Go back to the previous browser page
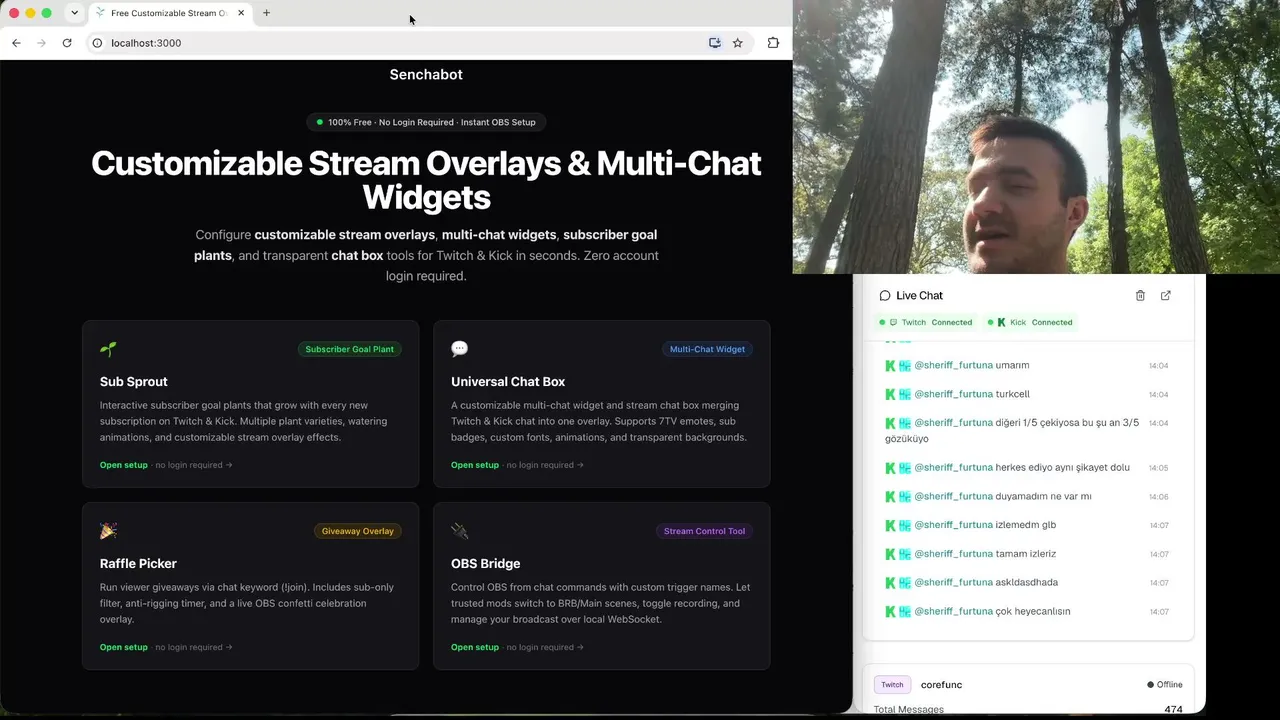Image resolution: width=1280 pixels, height=720 pixels. pos(16,43)
